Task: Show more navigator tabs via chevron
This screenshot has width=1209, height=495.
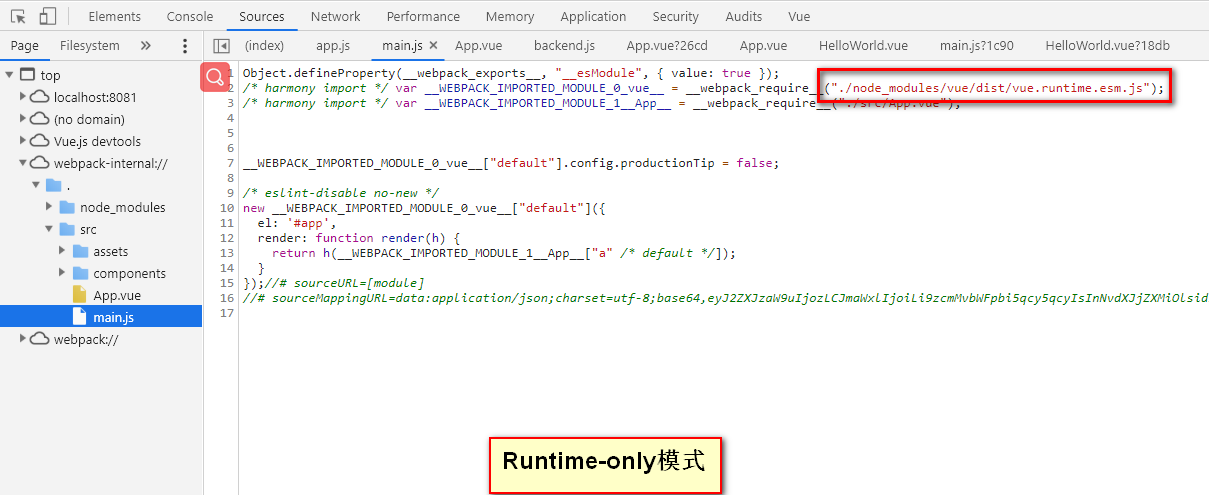Action: click(146, 46)
